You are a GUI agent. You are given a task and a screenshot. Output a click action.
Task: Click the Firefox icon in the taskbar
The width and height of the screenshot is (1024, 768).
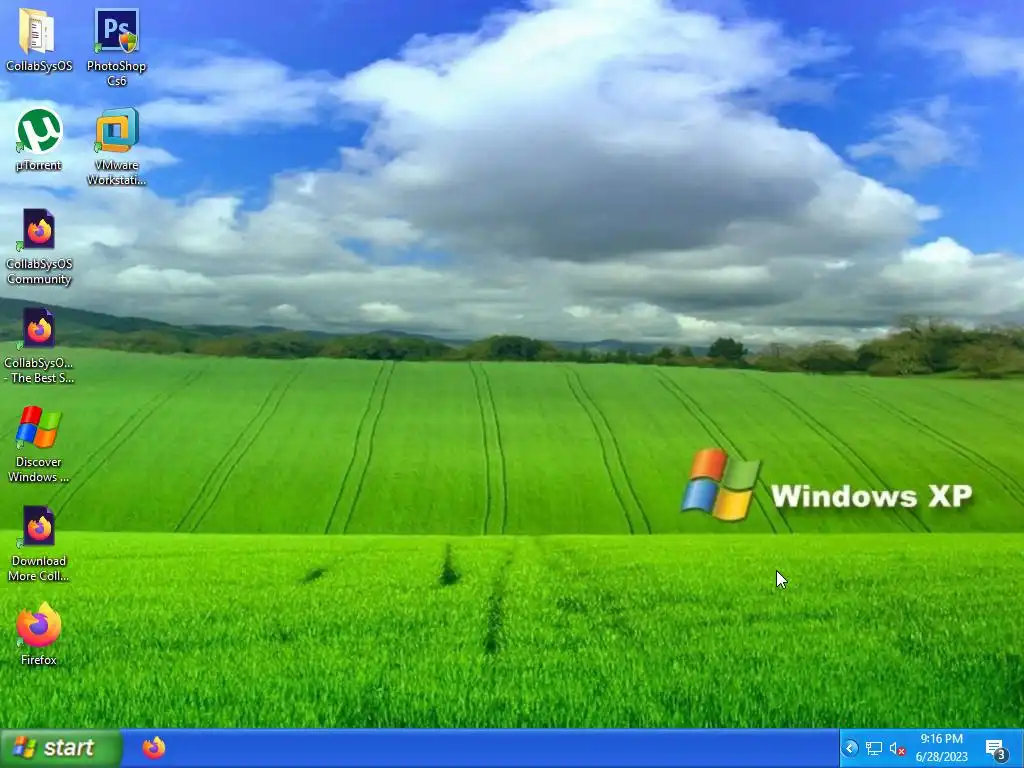pyautogui.click(x=154, y=748)
